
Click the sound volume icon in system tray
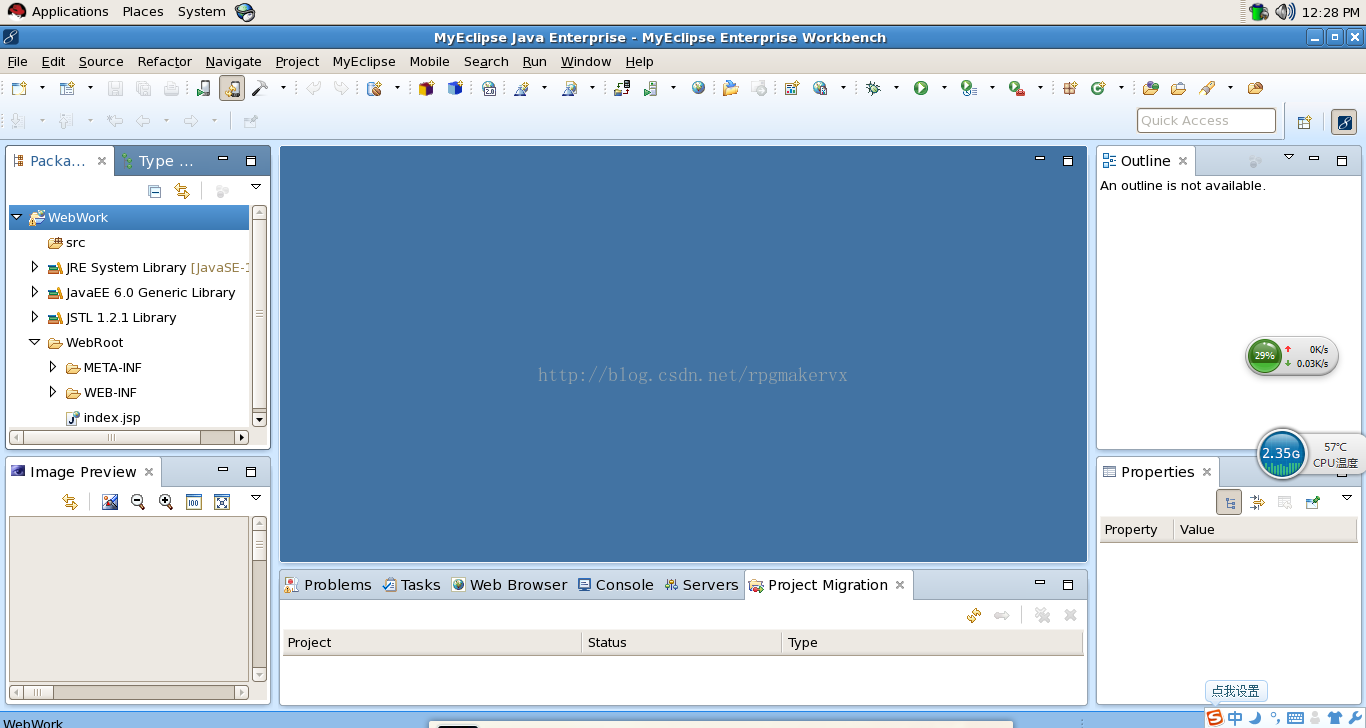[x=1285, y=12]
